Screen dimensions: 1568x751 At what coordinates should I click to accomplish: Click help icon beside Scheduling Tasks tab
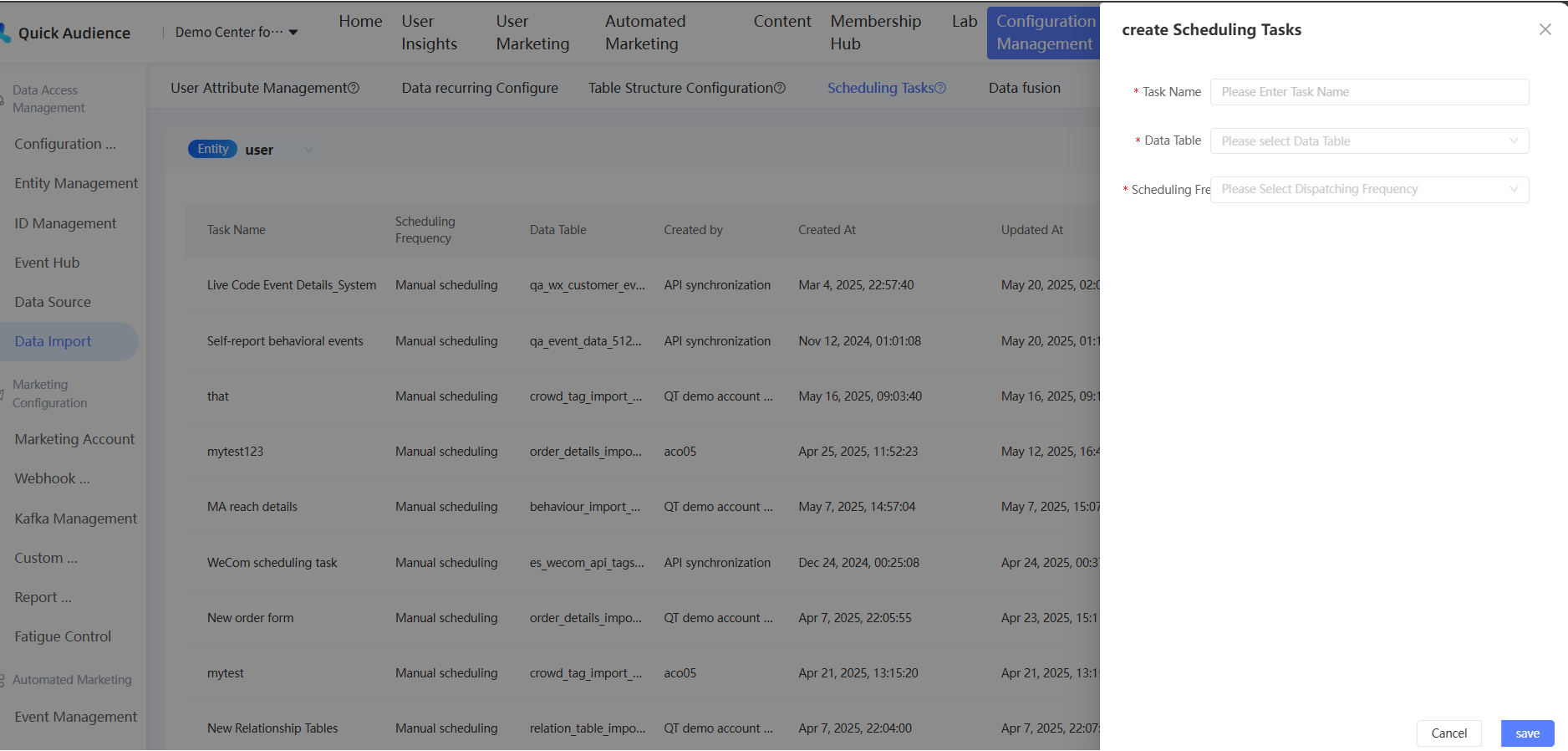[940, 88]
